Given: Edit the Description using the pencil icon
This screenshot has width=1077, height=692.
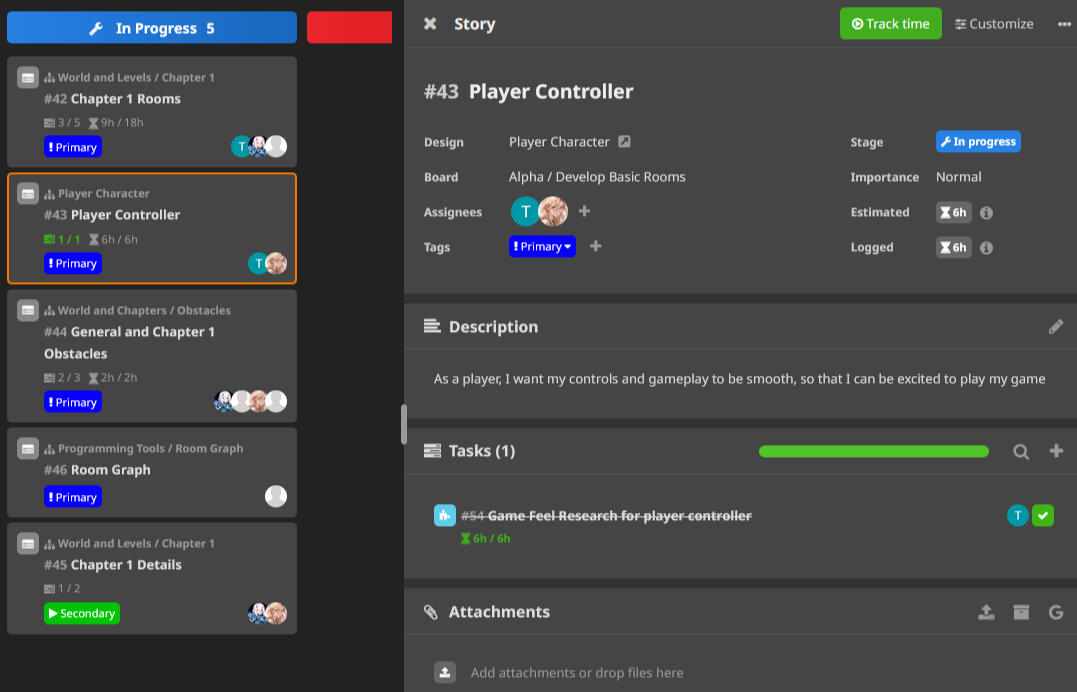Looking at the screenshot, I should 1057,326.
